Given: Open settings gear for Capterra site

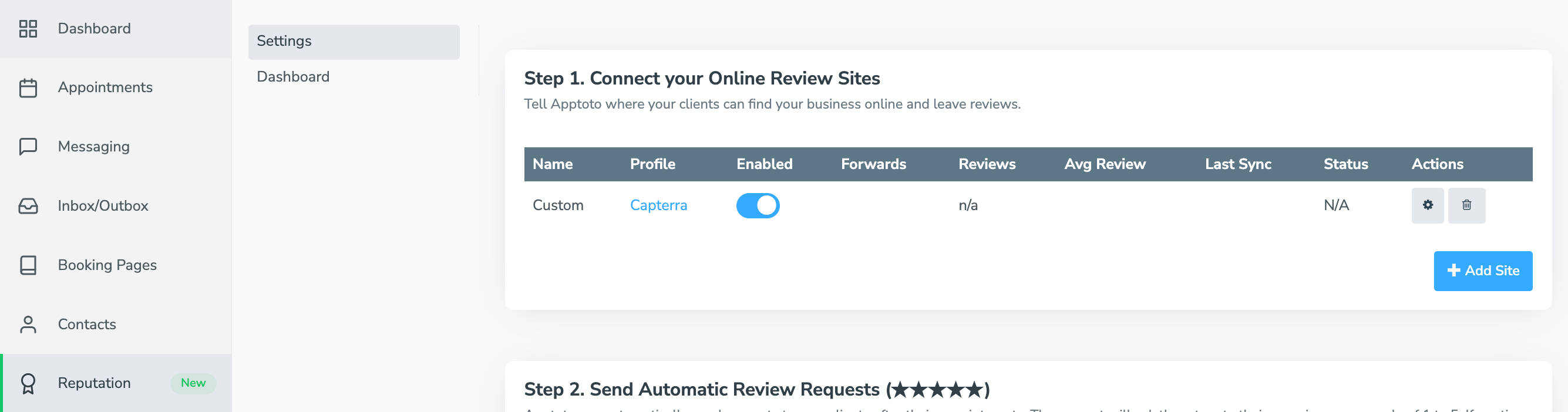Looking at the screenshot, I should point(1428,205).
